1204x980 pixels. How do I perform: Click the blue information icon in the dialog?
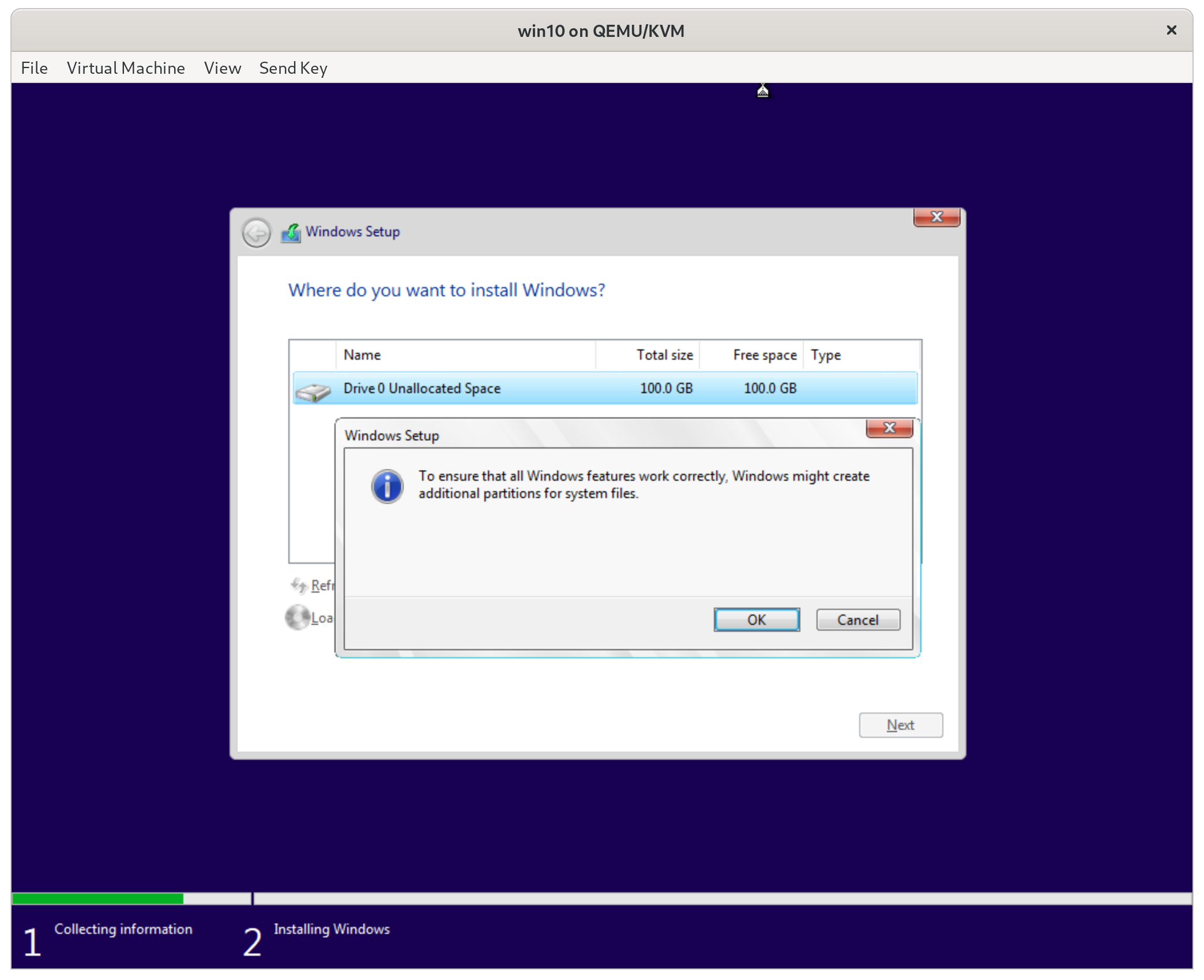click(387, 486)
